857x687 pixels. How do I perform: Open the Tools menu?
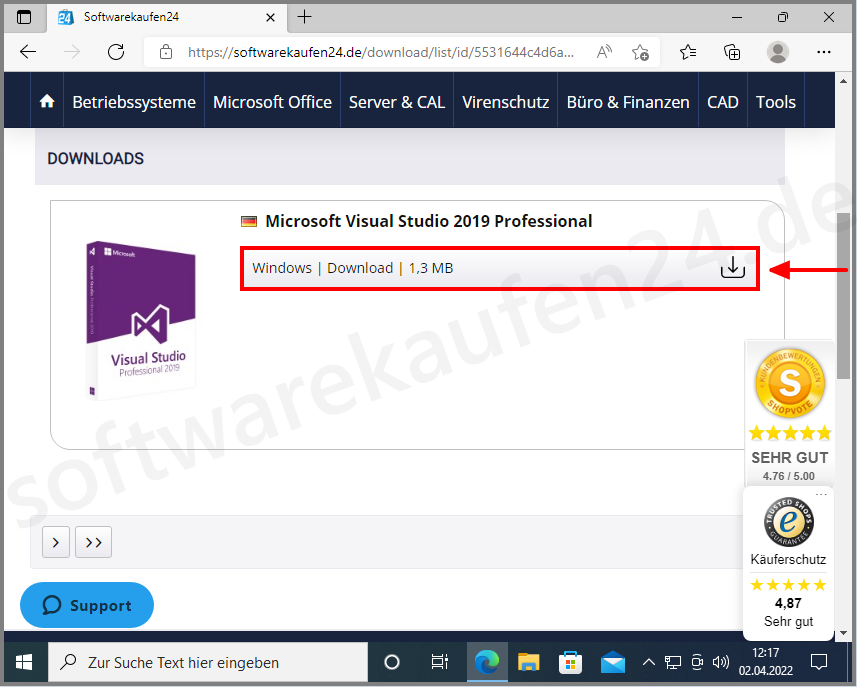click(776, 102)
